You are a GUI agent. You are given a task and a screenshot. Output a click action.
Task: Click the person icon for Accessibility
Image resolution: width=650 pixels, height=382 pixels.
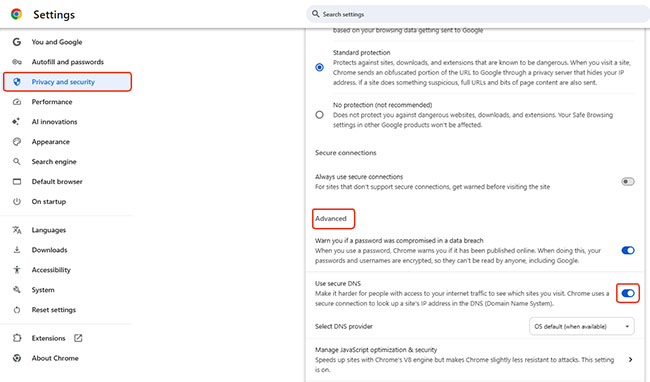pyautogui.click(x=17, y=270)
